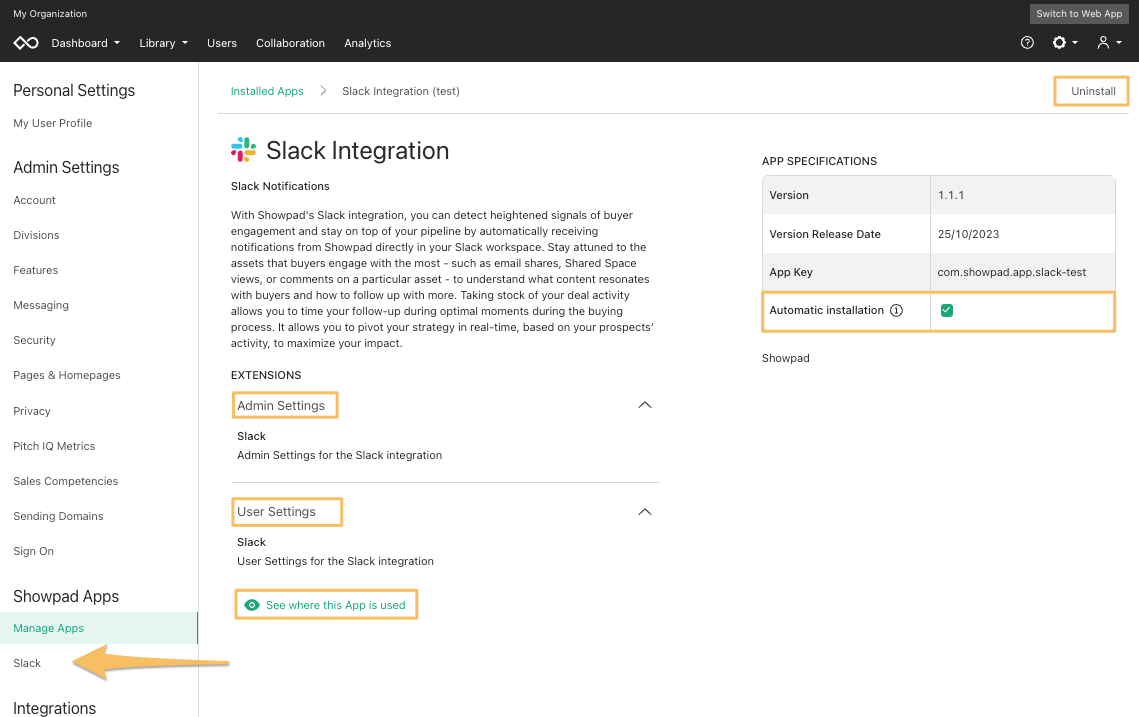Click the User Settings extension title
Image resolution: width=1139 pixels, height=717 pixels.
click(276, 511)
